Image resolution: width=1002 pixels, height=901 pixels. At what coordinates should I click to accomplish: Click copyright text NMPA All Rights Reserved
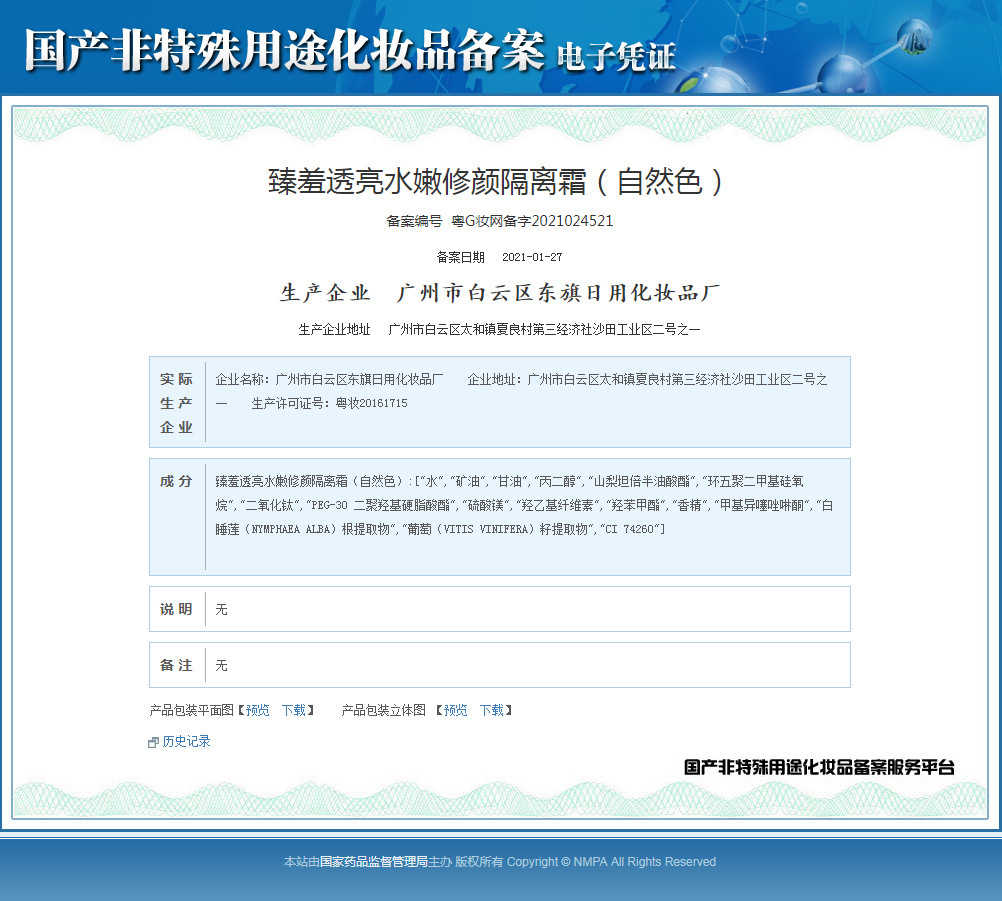pyautogui.click(x=644, y=861)
